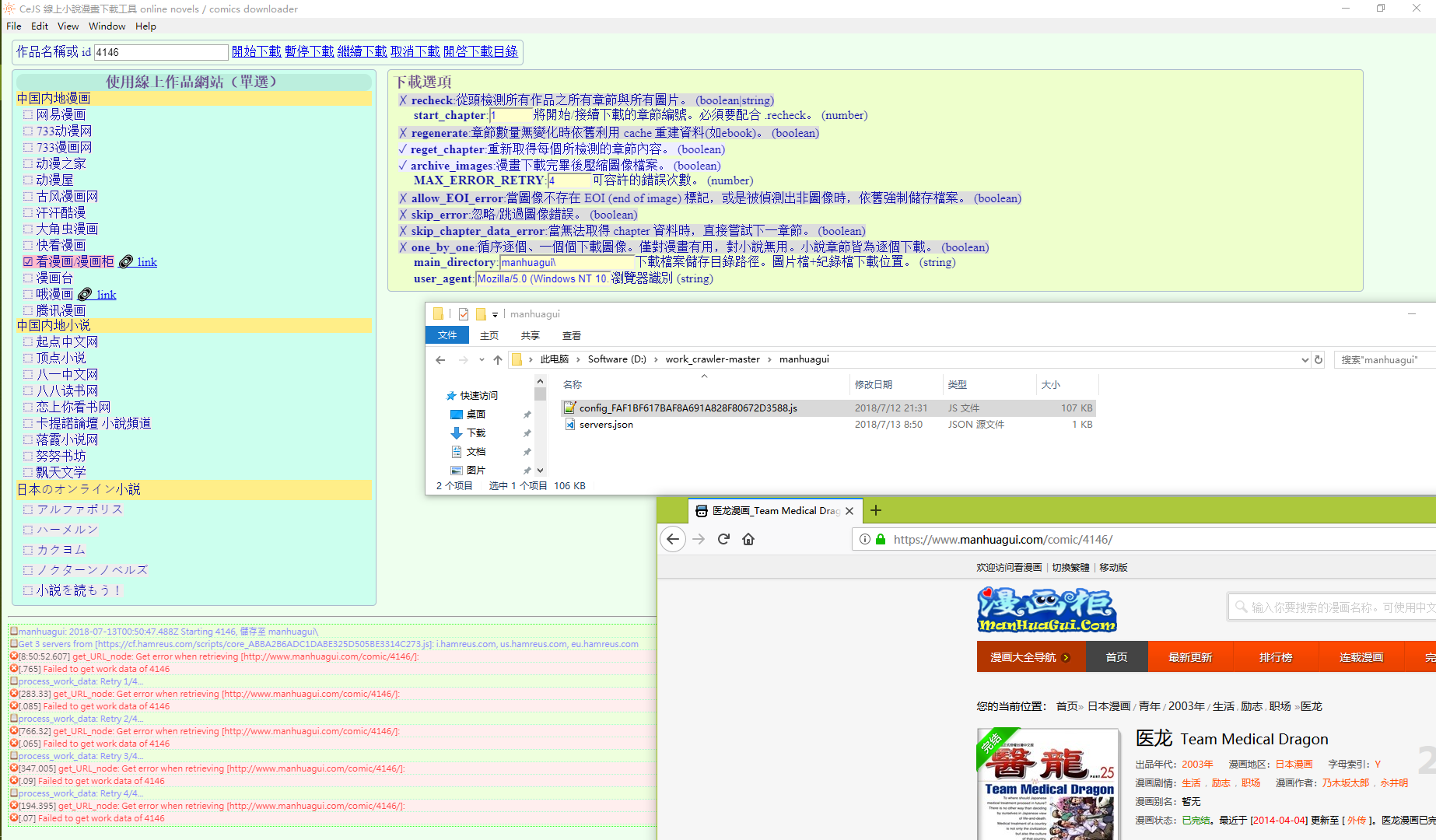Click 開始下載 to start downloading
This screenshot has height=840, width=1436.
257,51
